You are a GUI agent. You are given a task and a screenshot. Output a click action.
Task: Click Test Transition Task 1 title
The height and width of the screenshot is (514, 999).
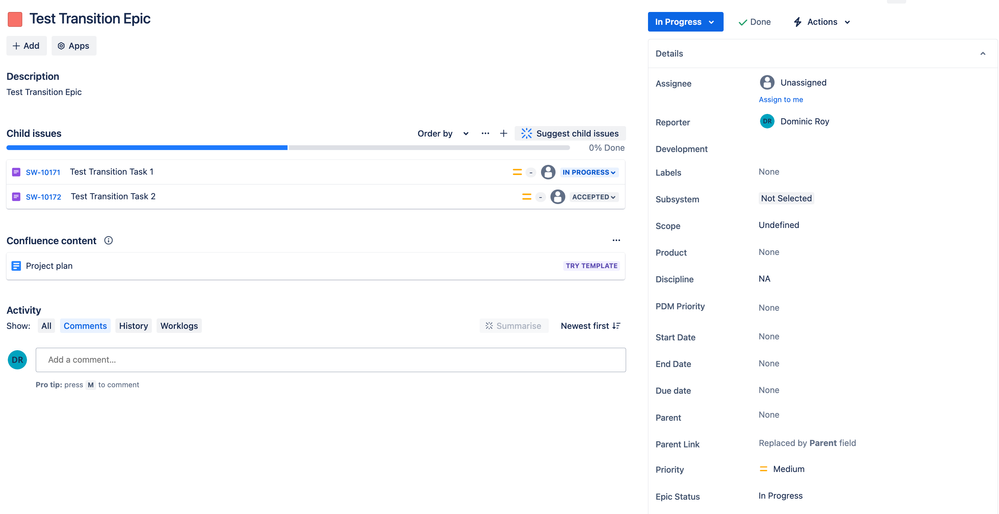tap(111, 172)
